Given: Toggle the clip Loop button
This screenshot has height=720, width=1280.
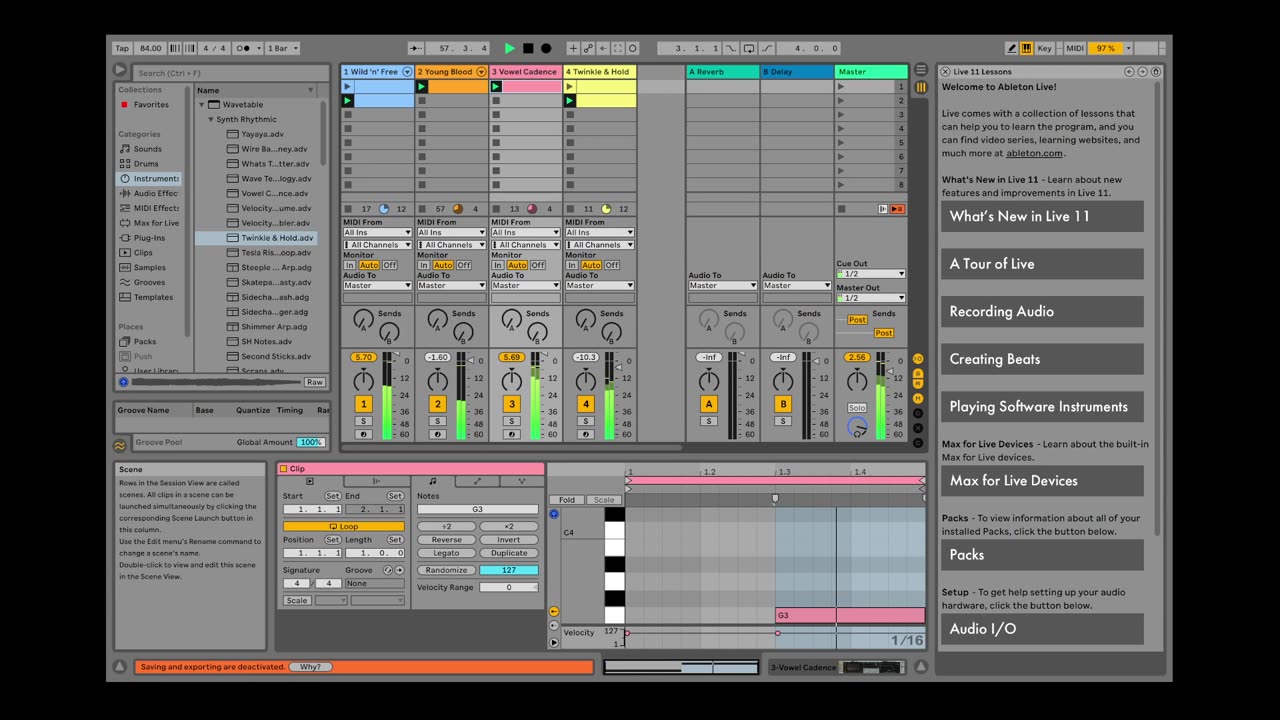Looking at the screenshot, I should coord(344,526).
